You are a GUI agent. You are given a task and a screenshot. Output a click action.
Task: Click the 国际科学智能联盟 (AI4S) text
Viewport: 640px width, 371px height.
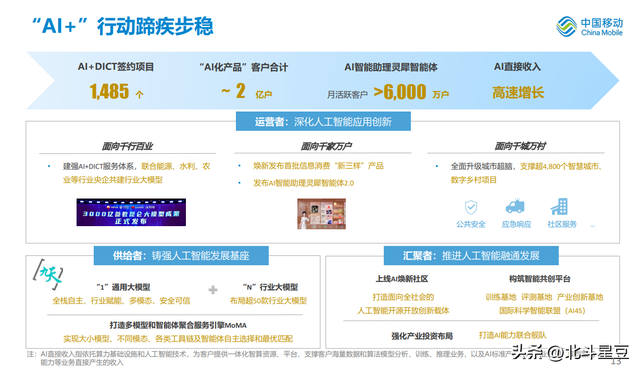542,311
